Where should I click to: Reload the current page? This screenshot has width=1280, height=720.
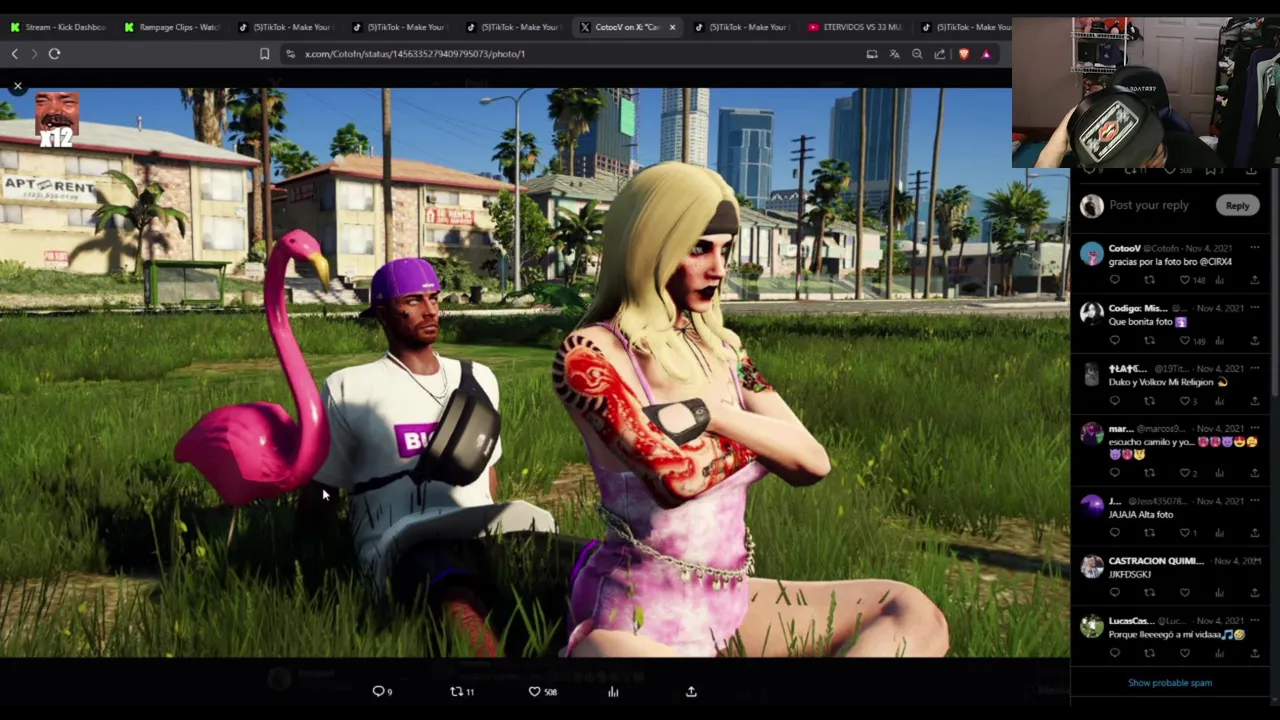pyautogui.click(x=54, y=54)
